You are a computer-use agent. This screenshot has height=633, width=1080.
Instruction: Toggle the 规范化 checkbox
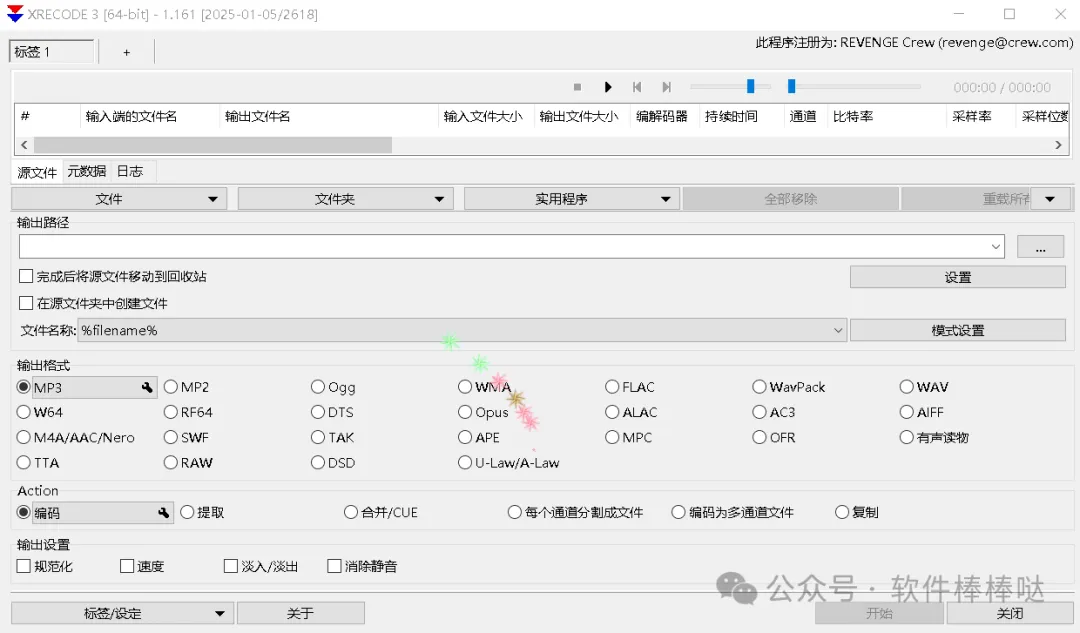[x=23, y=566]
